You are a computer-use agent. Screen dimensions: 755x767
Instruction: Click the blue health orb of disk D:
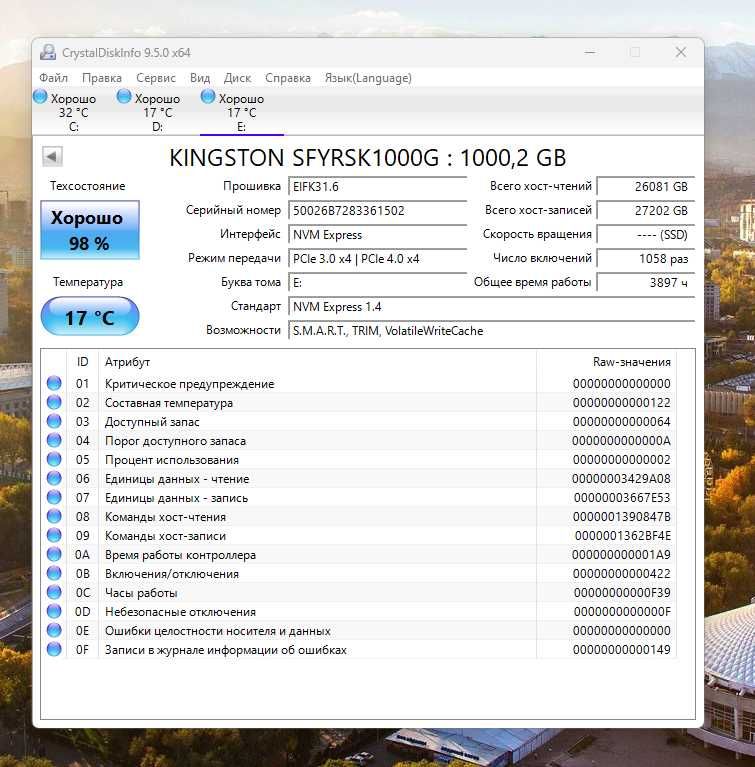(x=124, y=96)
